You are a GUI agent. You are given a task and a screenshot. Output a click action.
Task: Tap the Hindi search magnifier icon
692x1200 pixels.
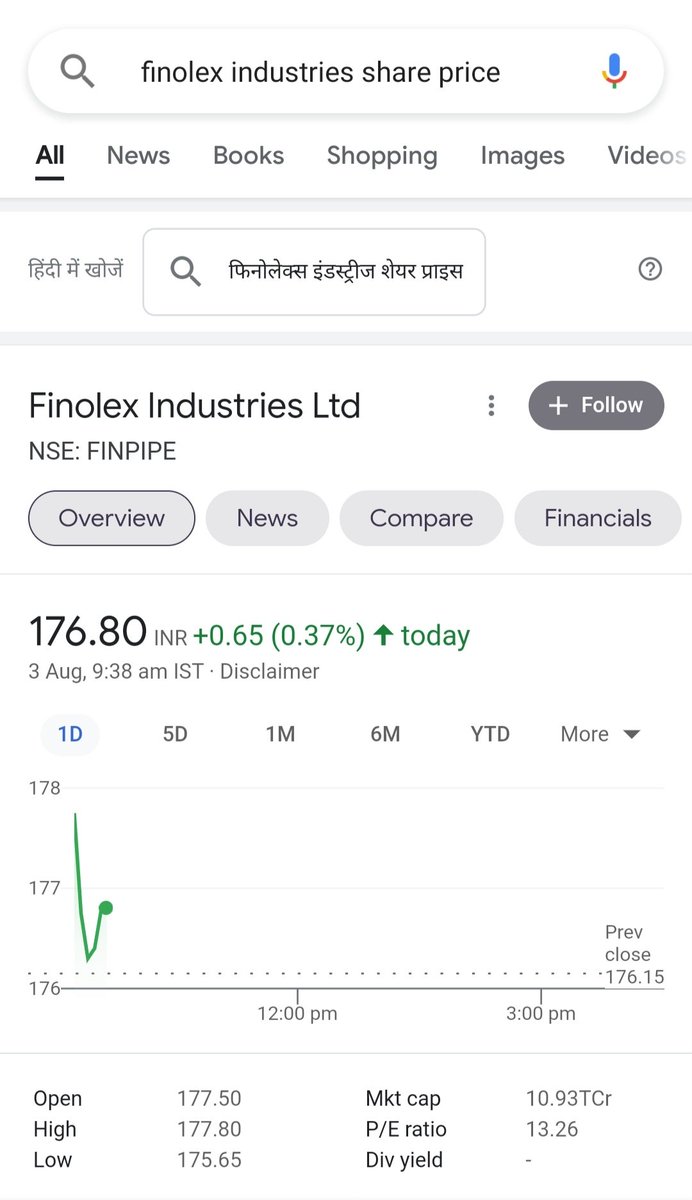click(x=186, y=271)
